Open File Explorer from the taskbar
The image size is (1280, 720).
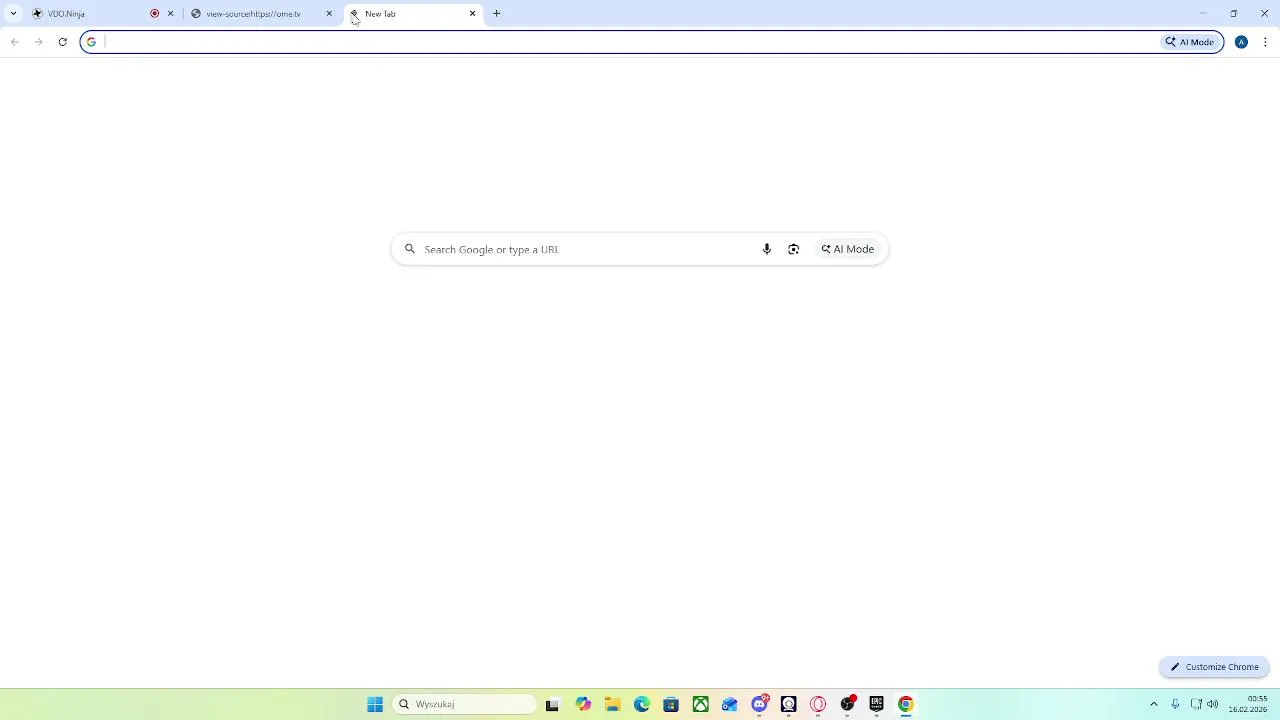(612, 704)
